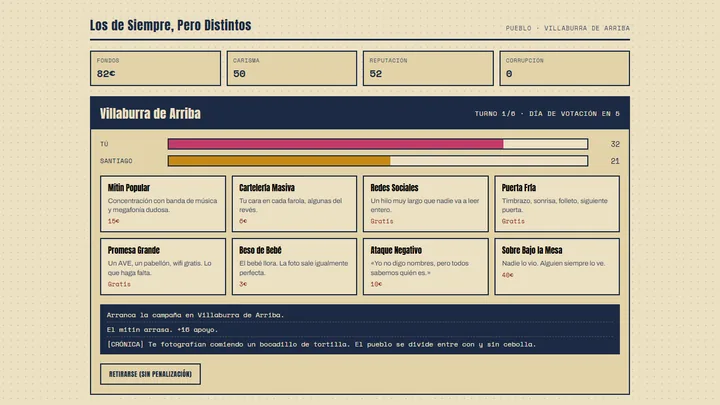This screenshot has height=405, width=720.
Task: Click the Corrupción 0 stat box
Action: coord(564,68)
